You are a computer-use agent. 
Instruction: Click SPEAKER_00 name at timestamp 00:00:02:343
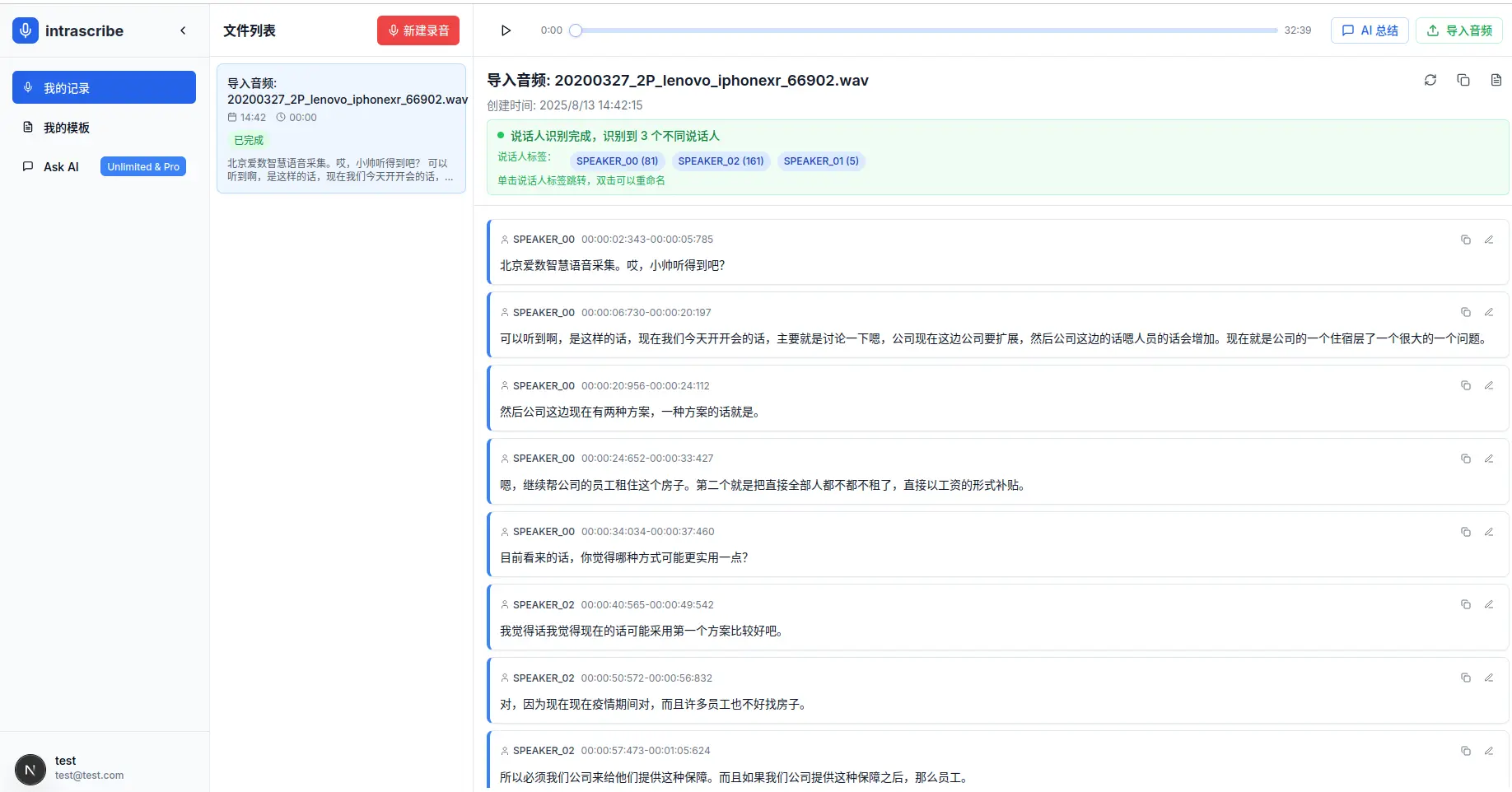544,240
